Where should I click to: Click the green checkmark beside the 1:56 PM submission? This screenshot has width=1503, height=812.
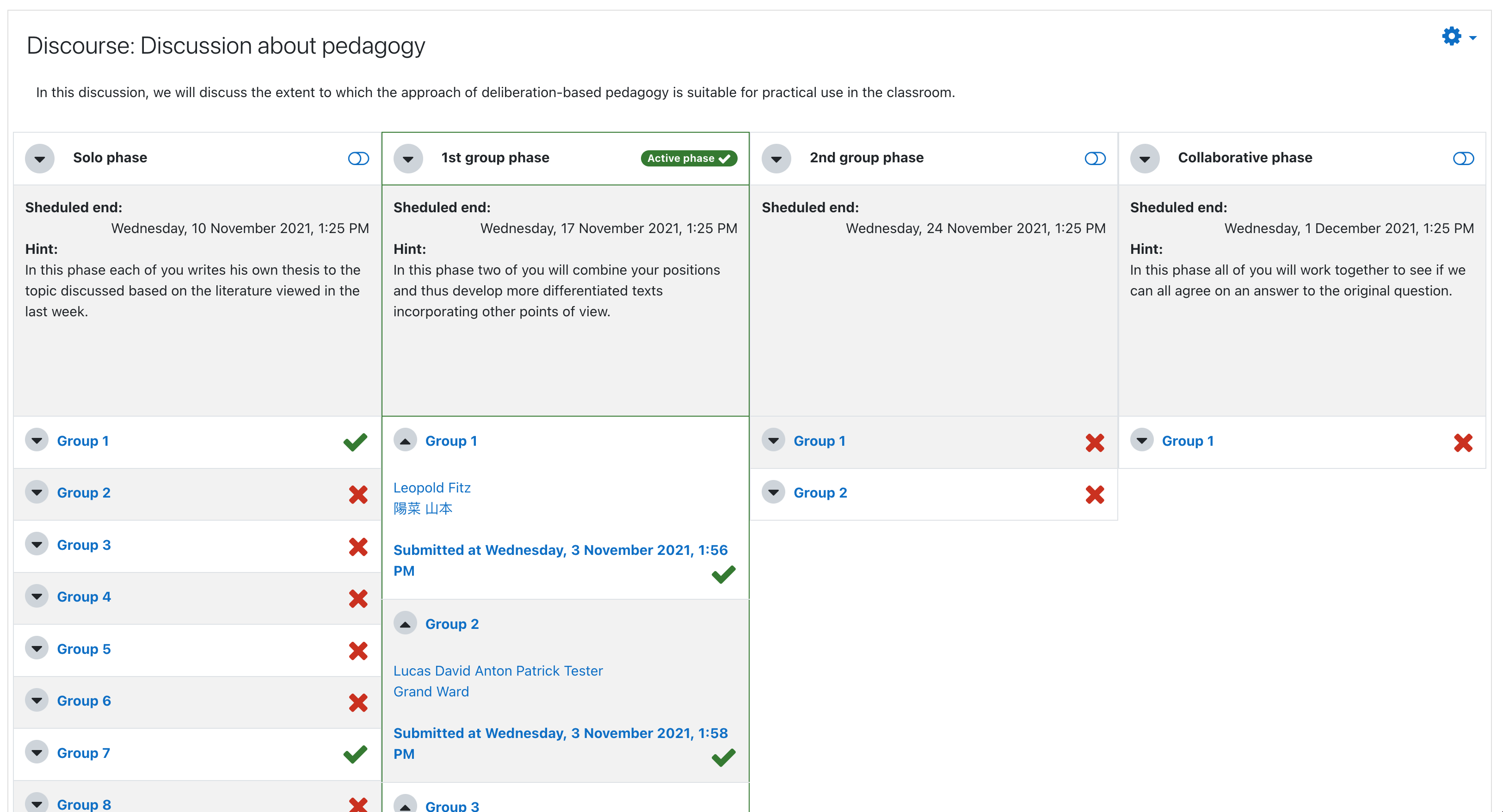[x=723, y=574]
